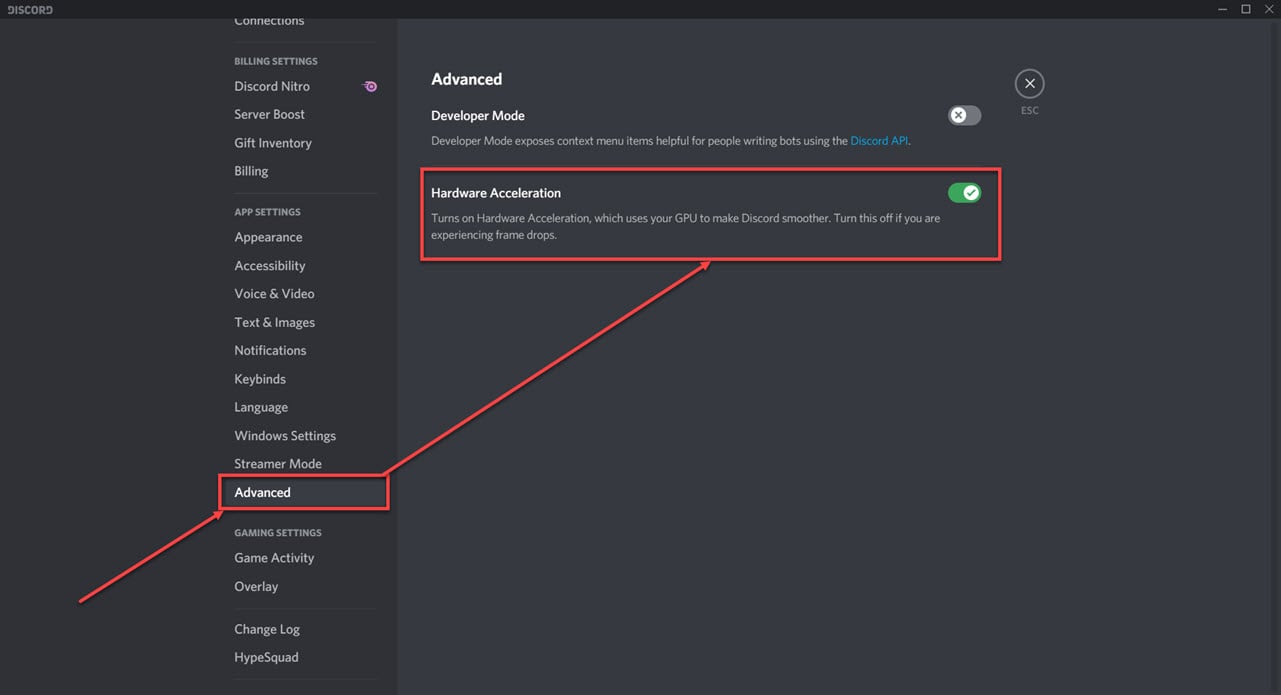Maximize the Discord window
The image size is (1281, 695).
coord(1246,9)
